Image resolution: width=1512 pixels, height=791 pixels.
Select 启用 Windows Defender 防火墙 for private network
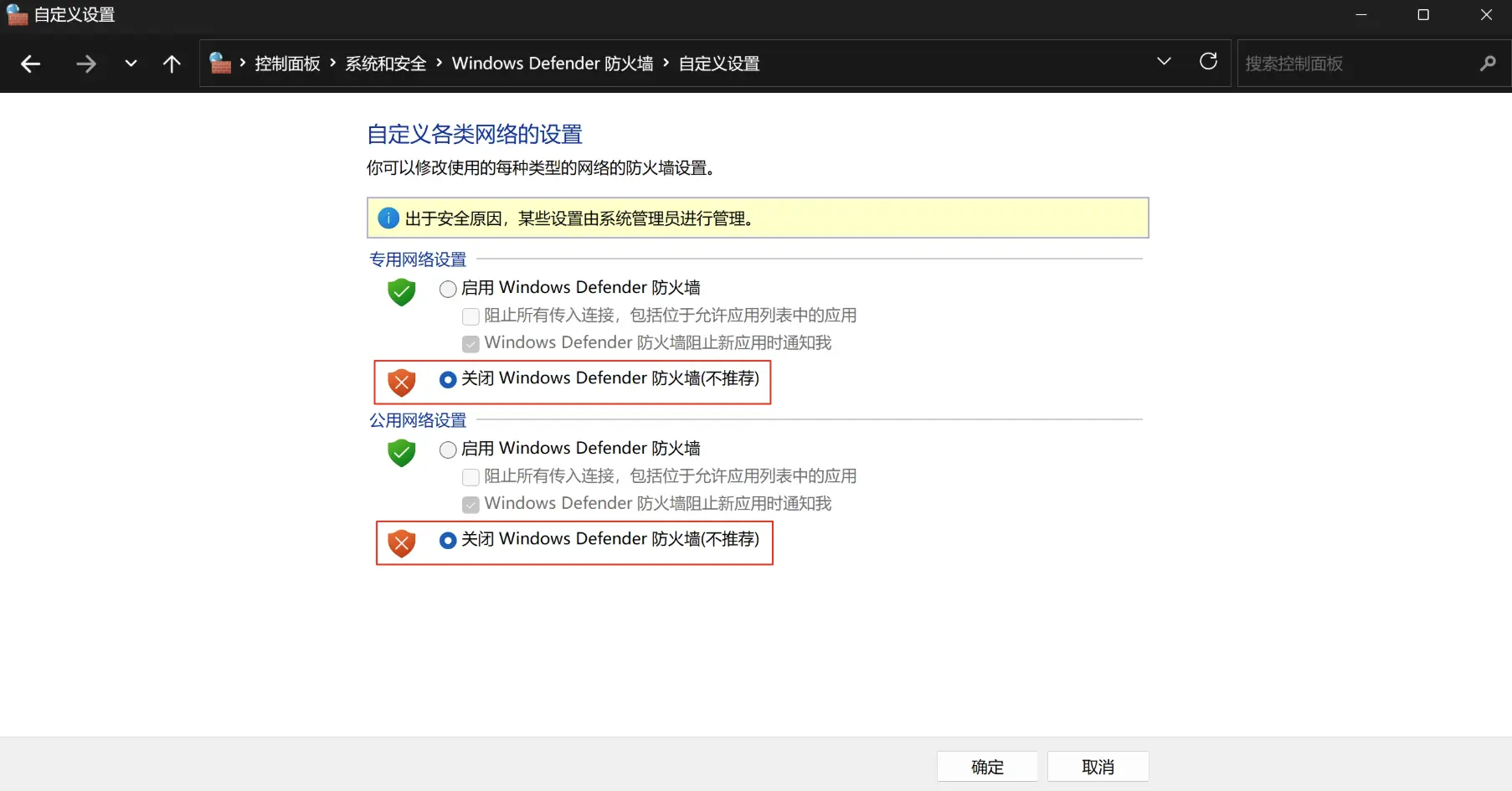(448, 289)
